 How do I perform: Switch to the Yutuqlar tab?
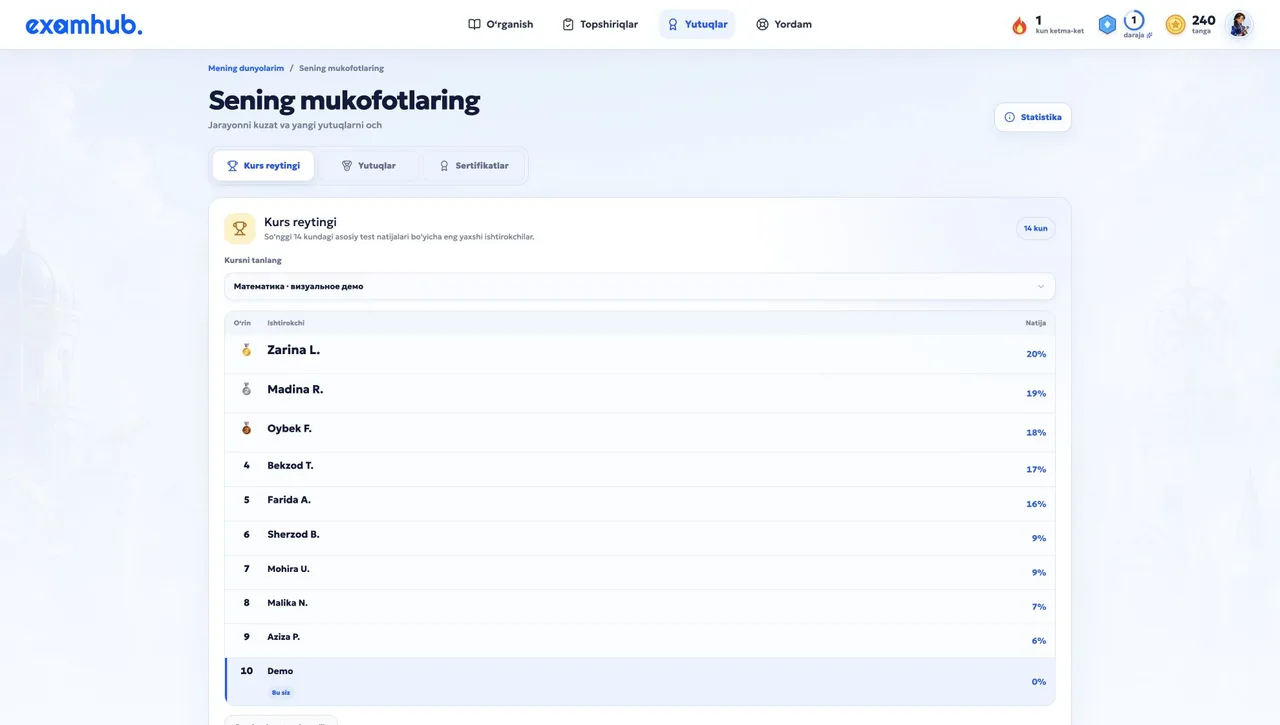[x=368, y=166]
